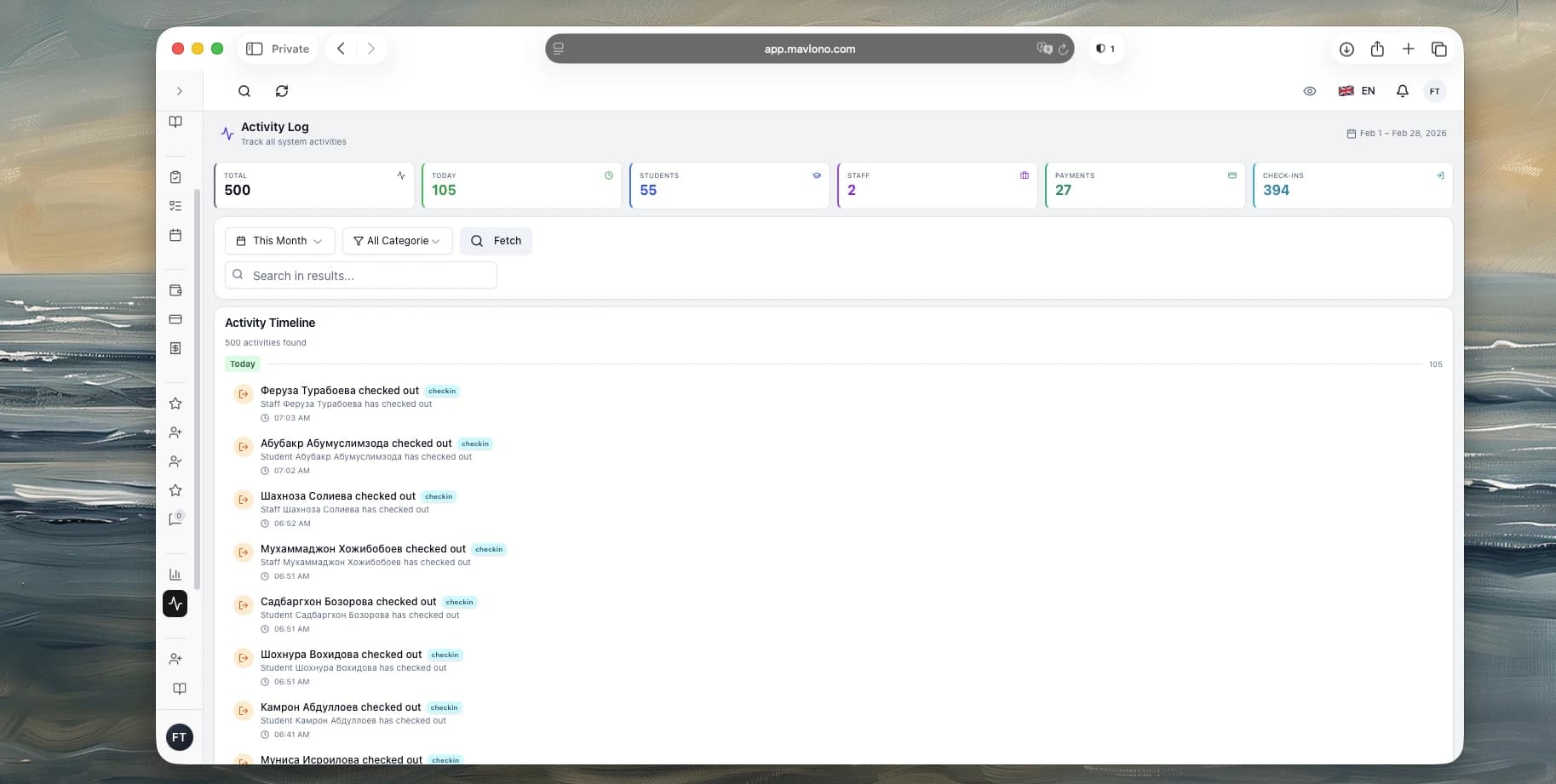Open the This Month period dropdown
Viewport: 1556px width, 784px height.
click(279, 241)
